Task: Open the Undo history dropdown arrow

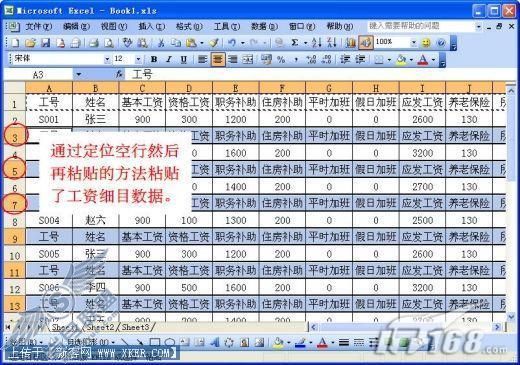Action: click(x=242, y=43)
